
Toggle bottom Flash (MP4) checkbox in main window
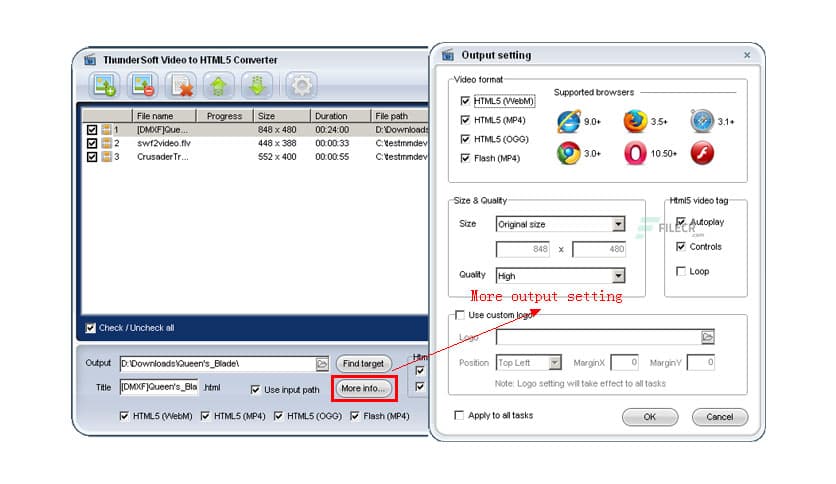[355, 416]
